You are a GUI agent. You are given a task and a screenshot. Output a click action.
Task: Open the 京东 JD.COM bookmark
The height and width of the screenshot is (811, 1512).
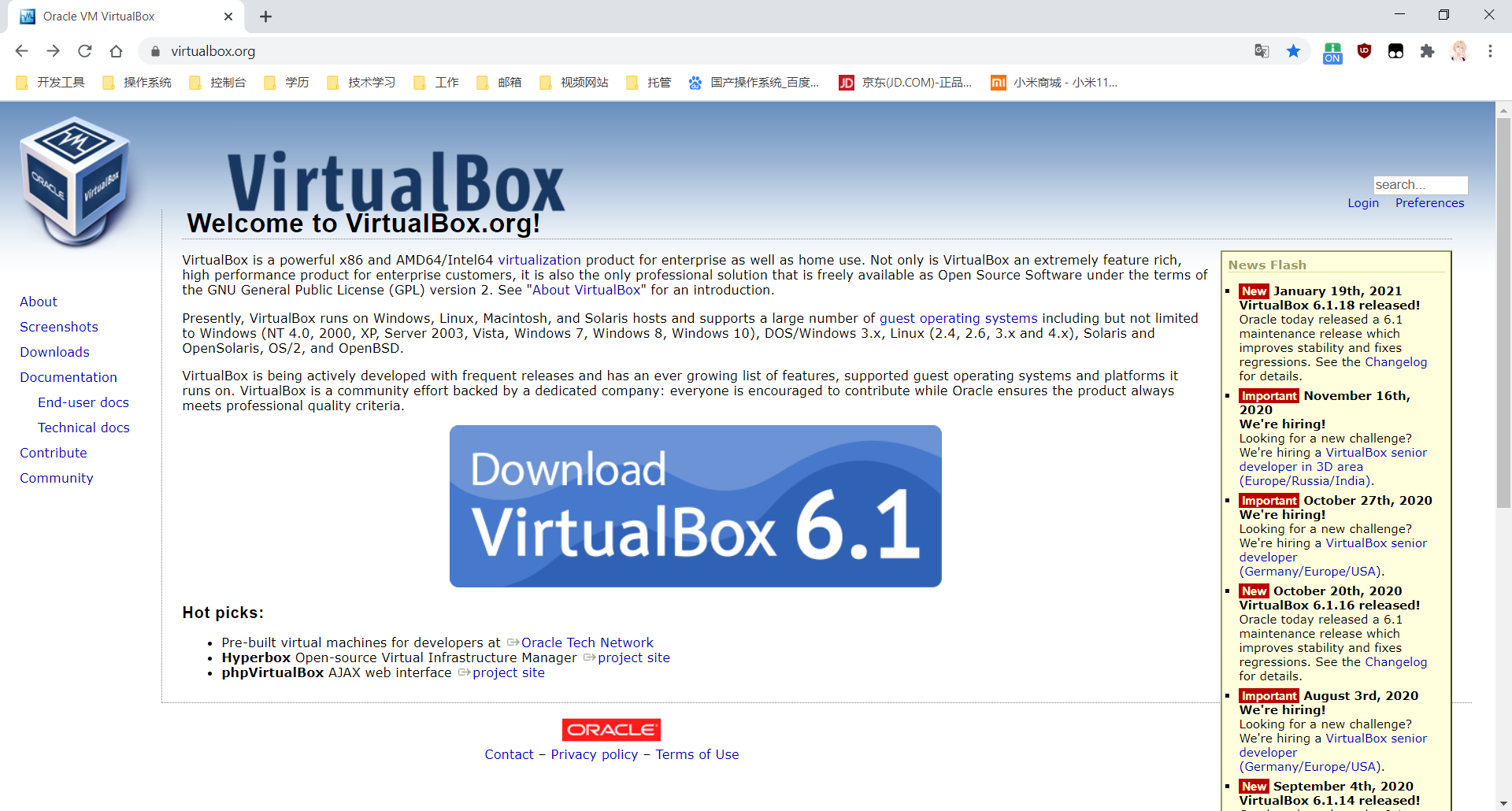pyautogui.click(x=906, y=83)
